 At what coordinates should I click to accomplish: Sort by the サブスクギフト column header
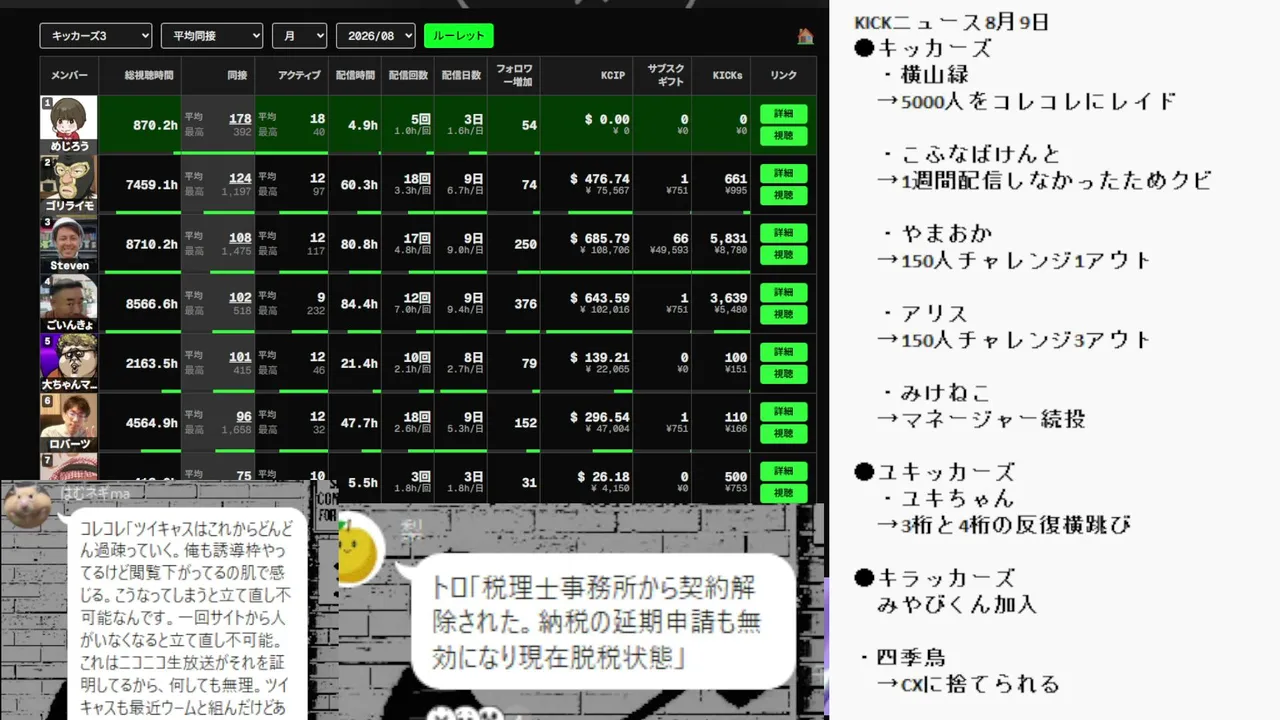[x=664, y=75]
